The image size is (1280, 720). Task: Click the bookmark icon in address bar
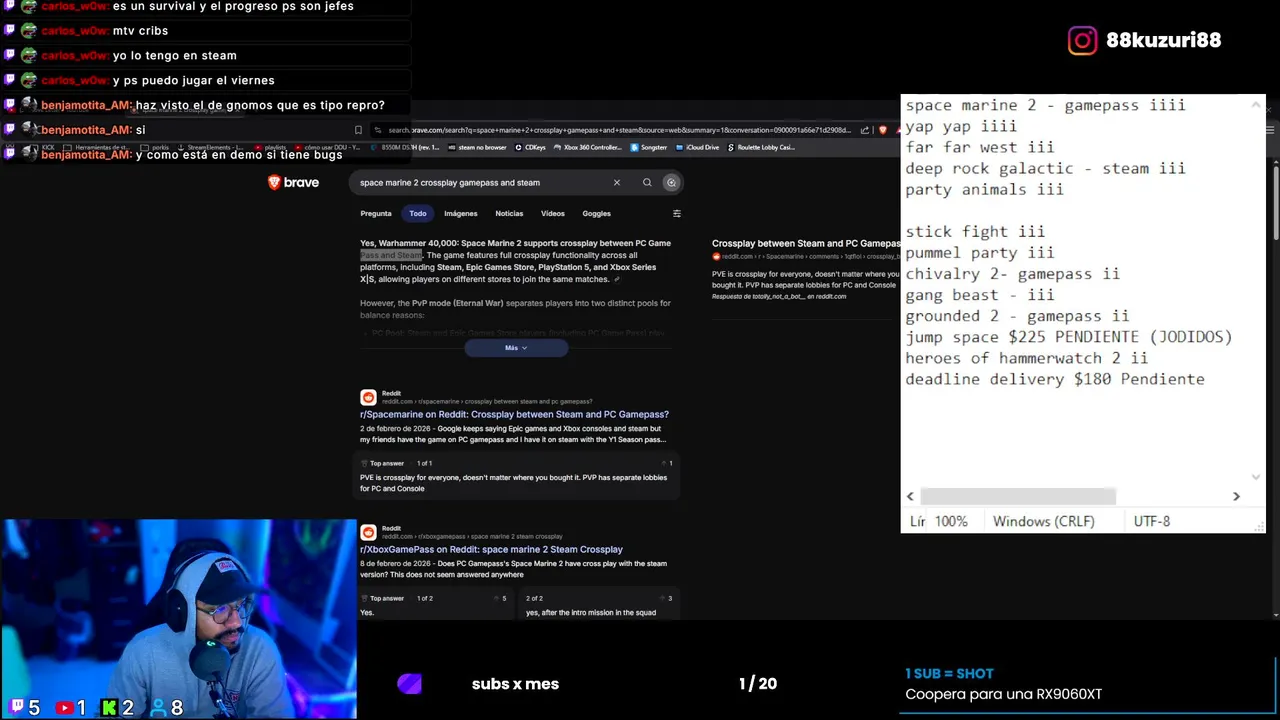[358, 130]
